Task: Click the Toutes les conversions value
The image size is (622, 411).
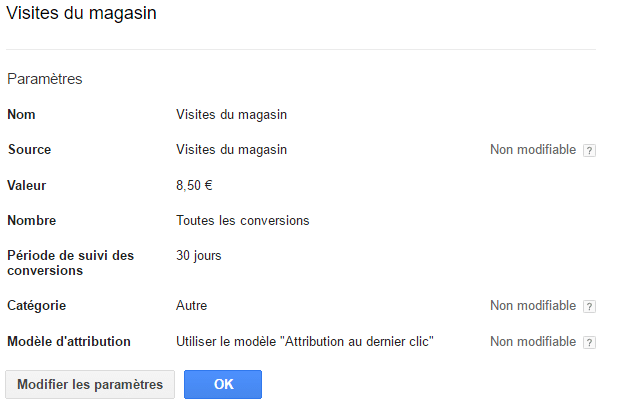Action: [x=243, y=220]
